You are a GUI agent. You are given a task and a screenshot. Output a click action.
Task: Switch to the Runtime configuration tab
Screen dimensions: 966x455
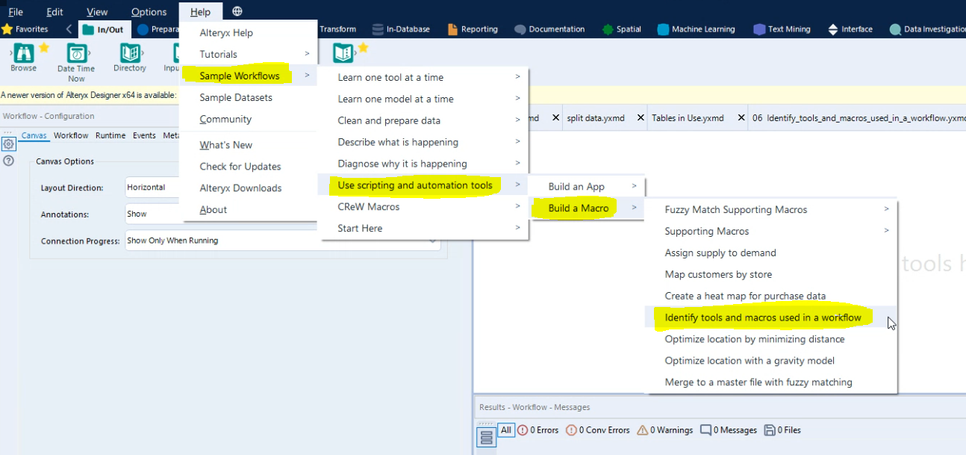110,135
